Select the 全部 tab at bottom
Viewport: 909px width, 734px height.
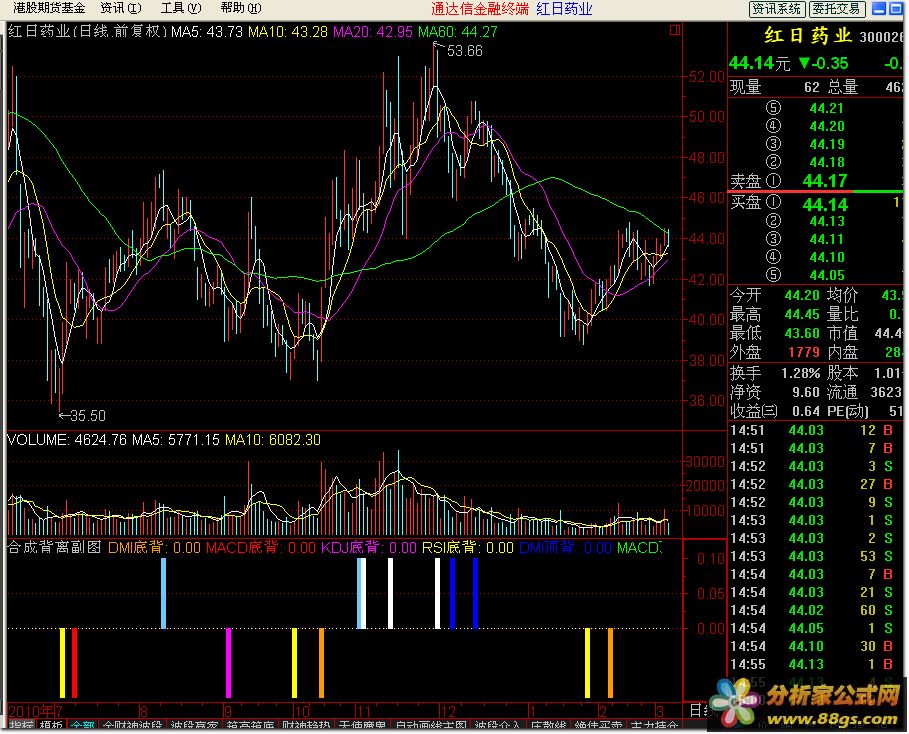[x=82, y=725]
